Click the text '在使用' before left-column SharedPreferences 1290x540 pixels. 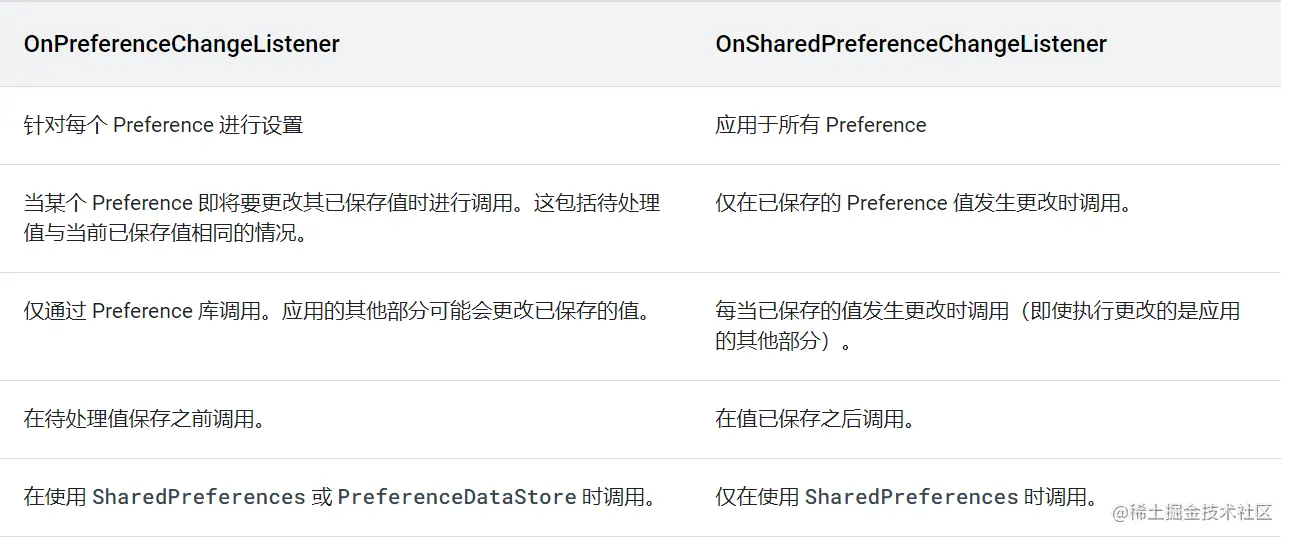pyautogui.click(x=55, y=497)
